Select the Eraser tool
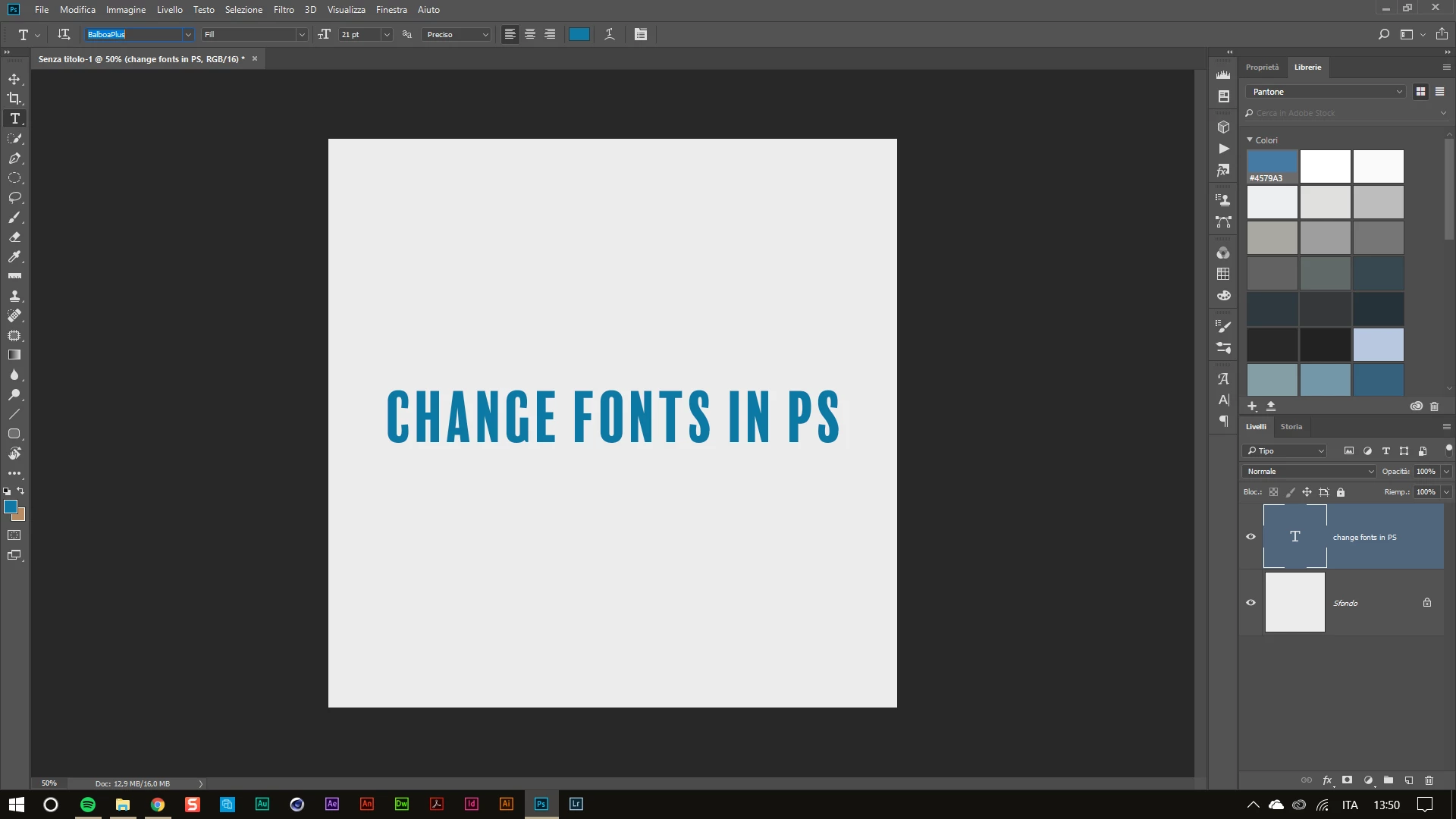 coord(14,237)
